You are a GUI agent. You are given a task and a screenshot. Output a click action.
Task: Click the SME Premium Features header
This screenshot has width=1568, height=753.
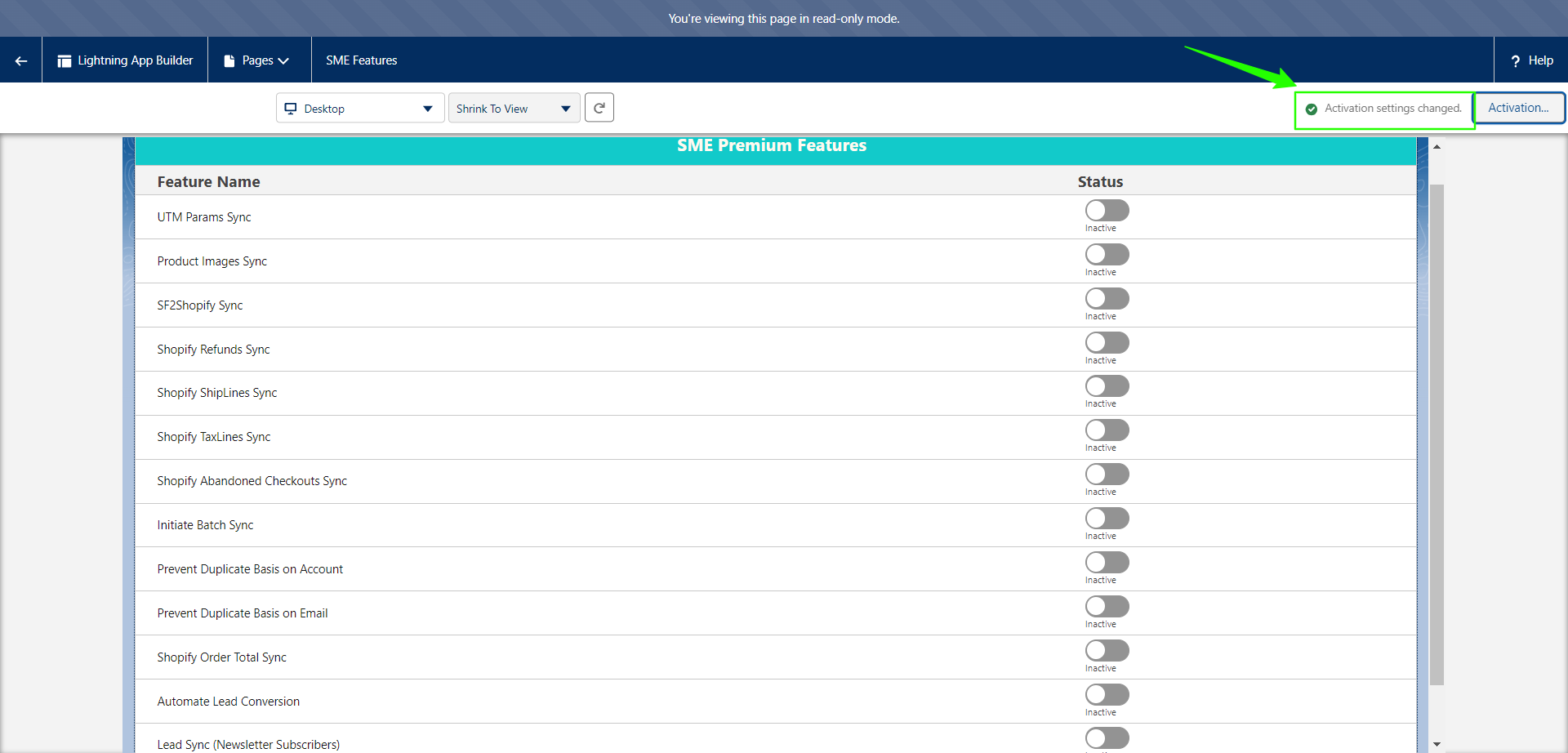[772, 145]
